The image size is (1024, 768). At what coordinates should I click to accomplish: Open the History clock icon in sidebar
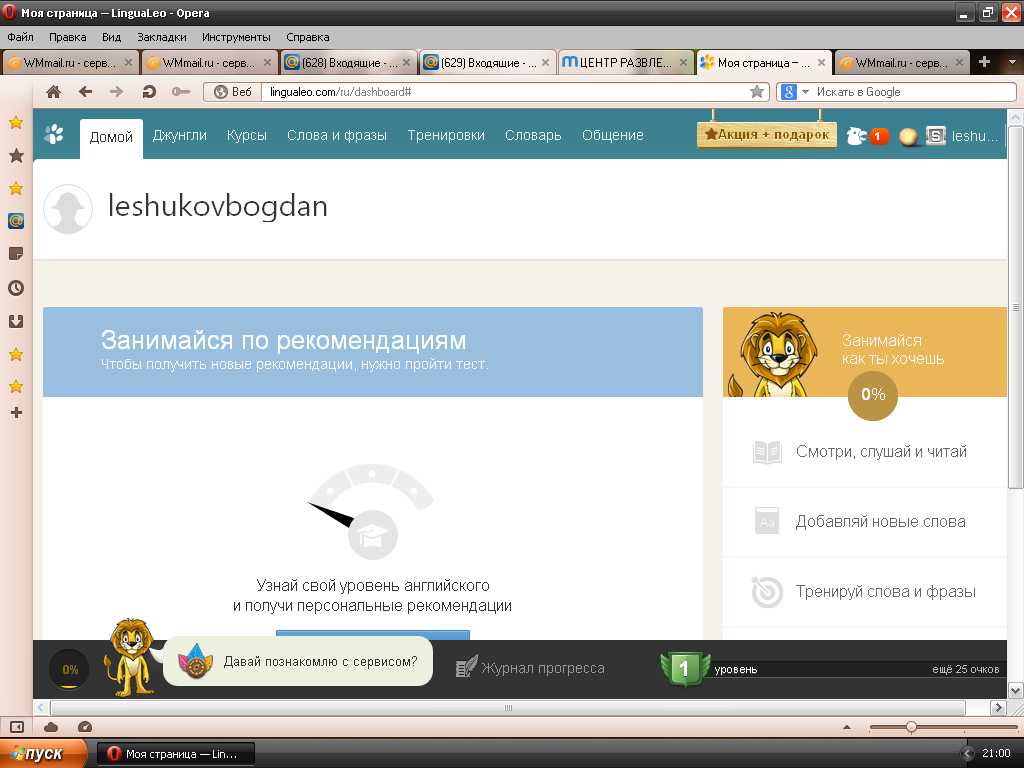coord(16,288)
